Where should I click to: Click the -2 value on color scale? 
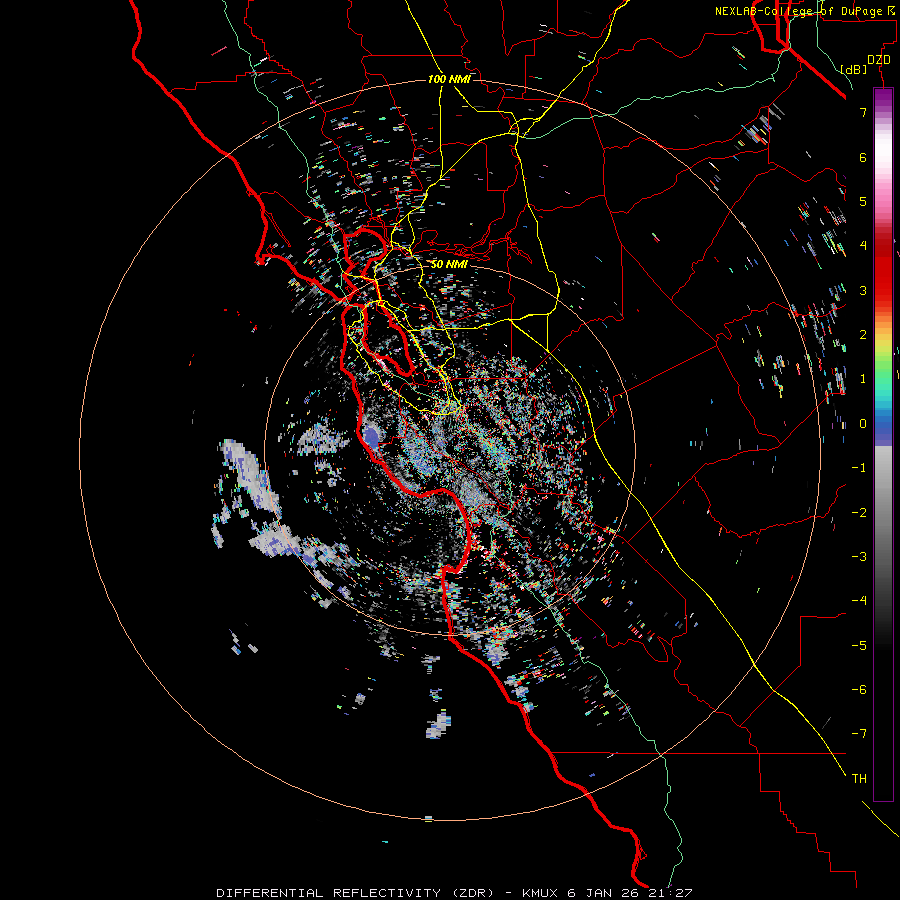coord(859,512)
